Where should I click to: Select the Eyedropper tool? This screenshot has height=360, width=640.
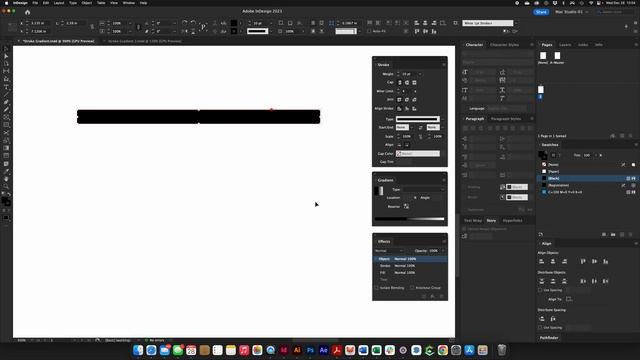(x=6, y=171)
